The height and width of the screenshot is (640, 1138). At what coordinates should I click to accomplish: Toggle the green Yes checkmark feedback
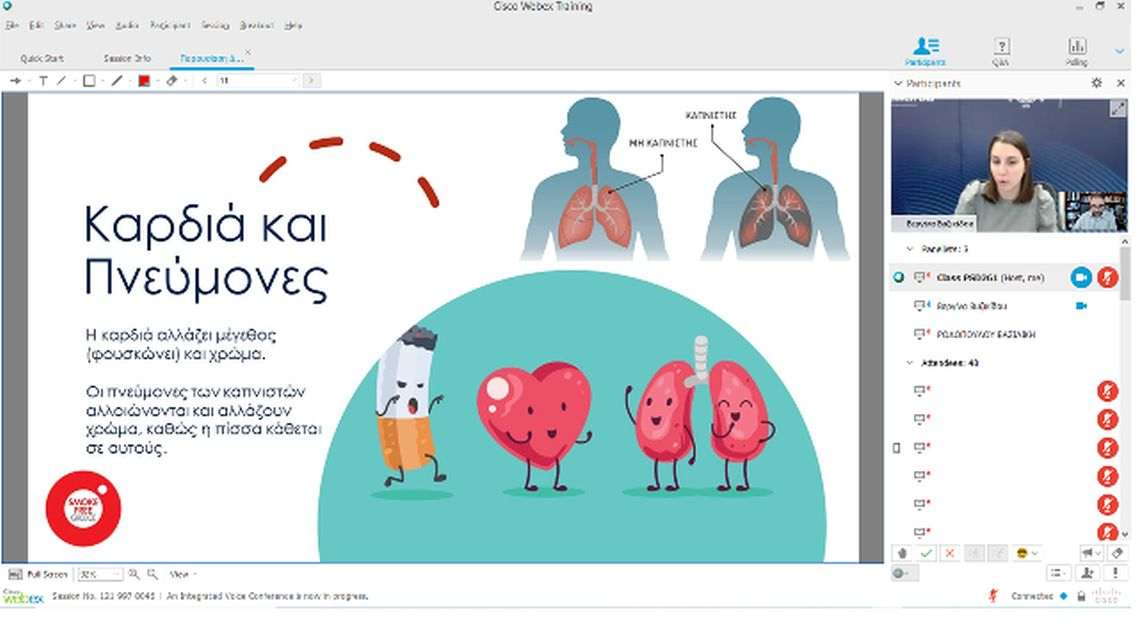coord(926,553)
